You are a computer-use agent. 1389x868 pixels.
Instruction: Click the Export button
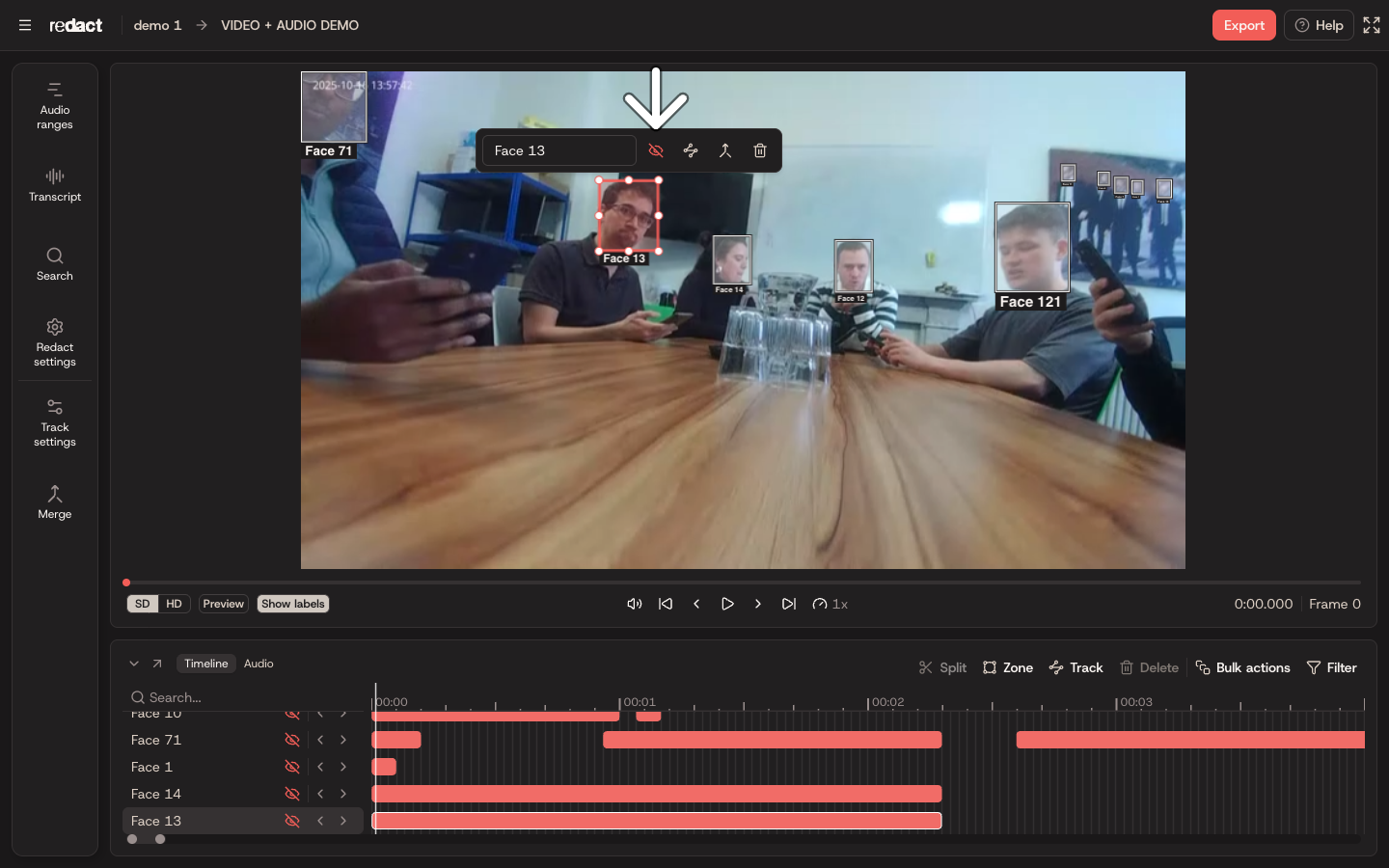pyautogui.click(x=1244, y=25)
